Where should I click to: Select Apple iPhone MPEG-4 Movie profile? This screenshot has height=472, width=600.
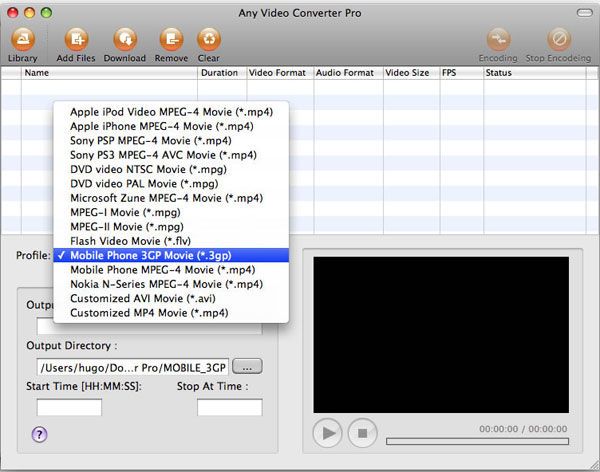point(171,126)
